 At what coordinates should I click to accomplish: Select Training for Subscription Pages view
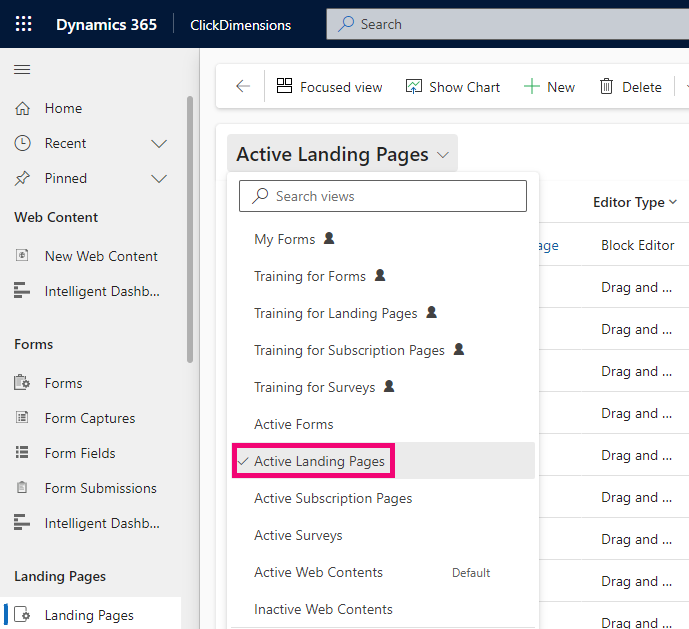click(383, 350)
